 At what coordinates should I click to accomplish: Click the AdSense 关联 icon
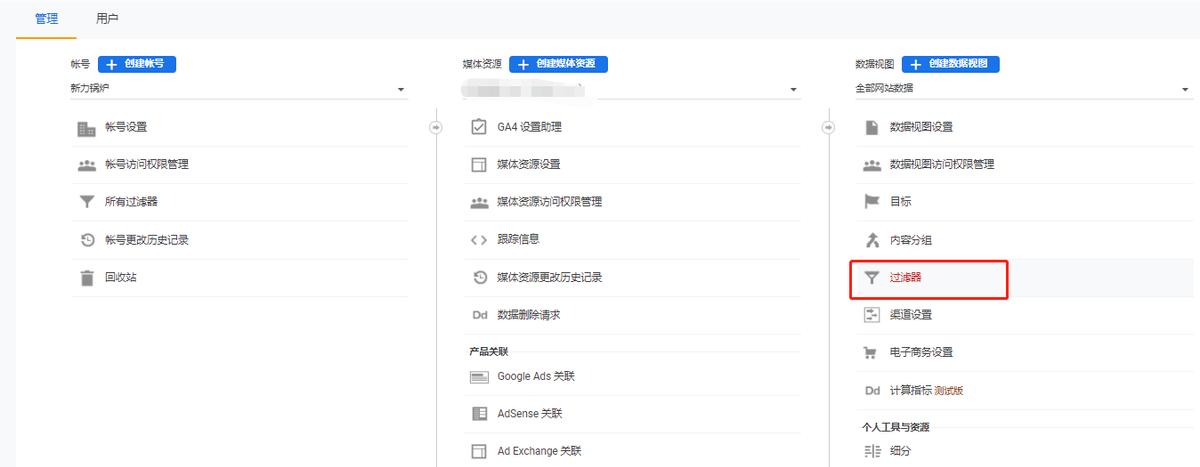point(479,414)
